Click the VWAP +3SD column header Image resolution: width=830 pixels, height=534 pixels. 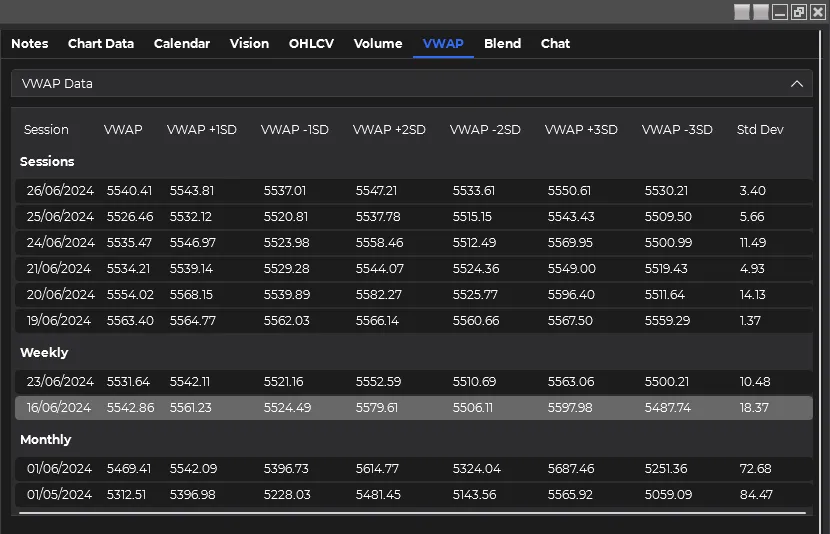click(x=581, y=130)
